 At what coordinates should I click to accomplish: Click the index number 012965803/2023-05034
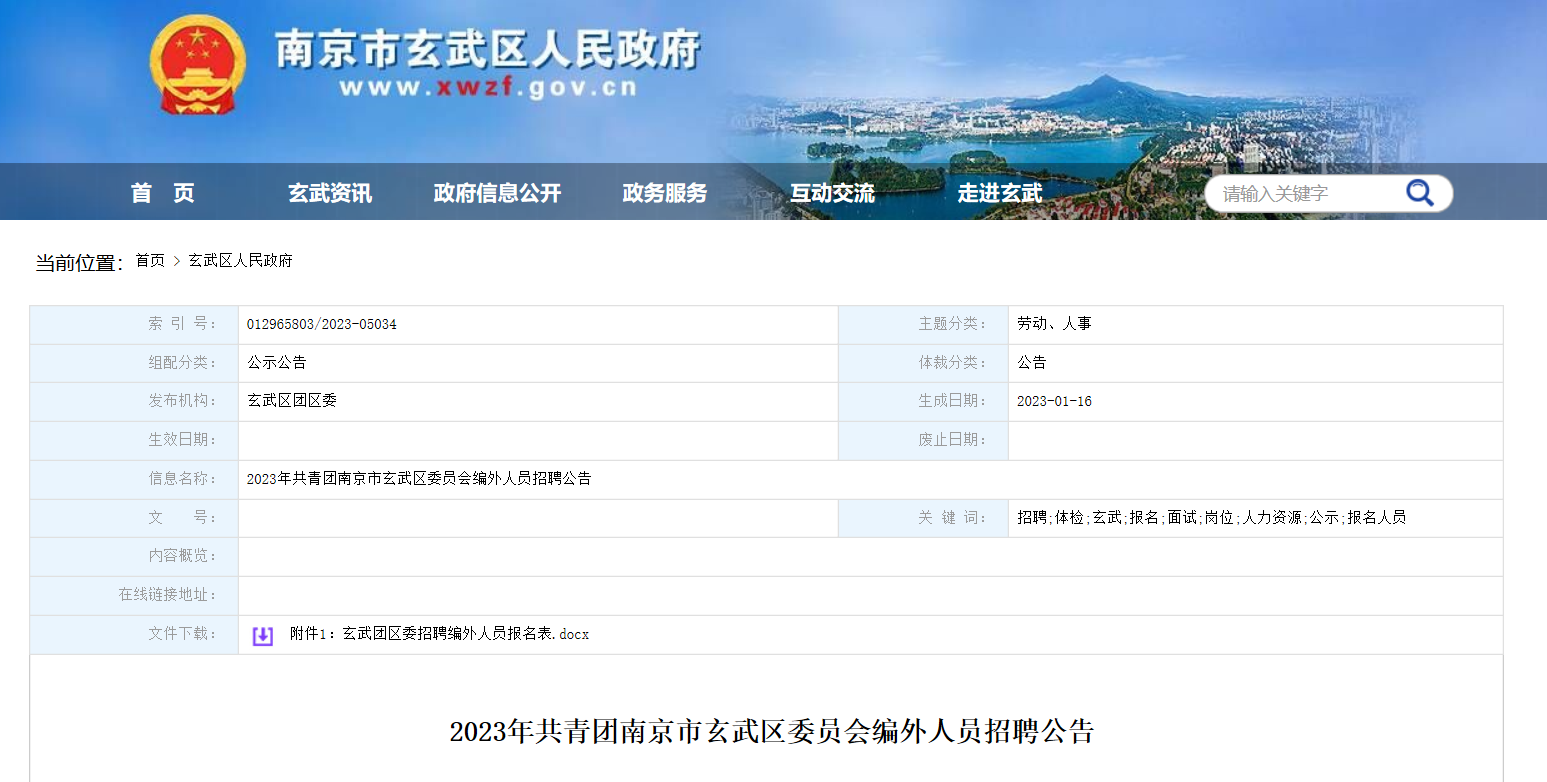(x=321, y=324)
